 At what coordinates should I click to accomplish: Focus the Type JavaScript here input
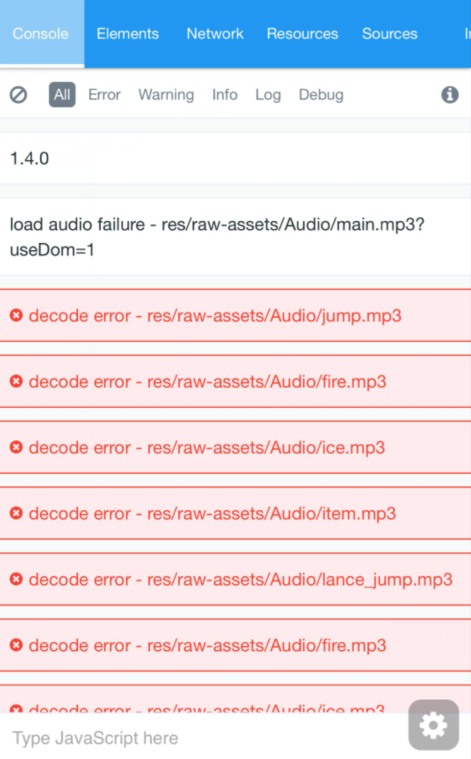pos(203,738)
